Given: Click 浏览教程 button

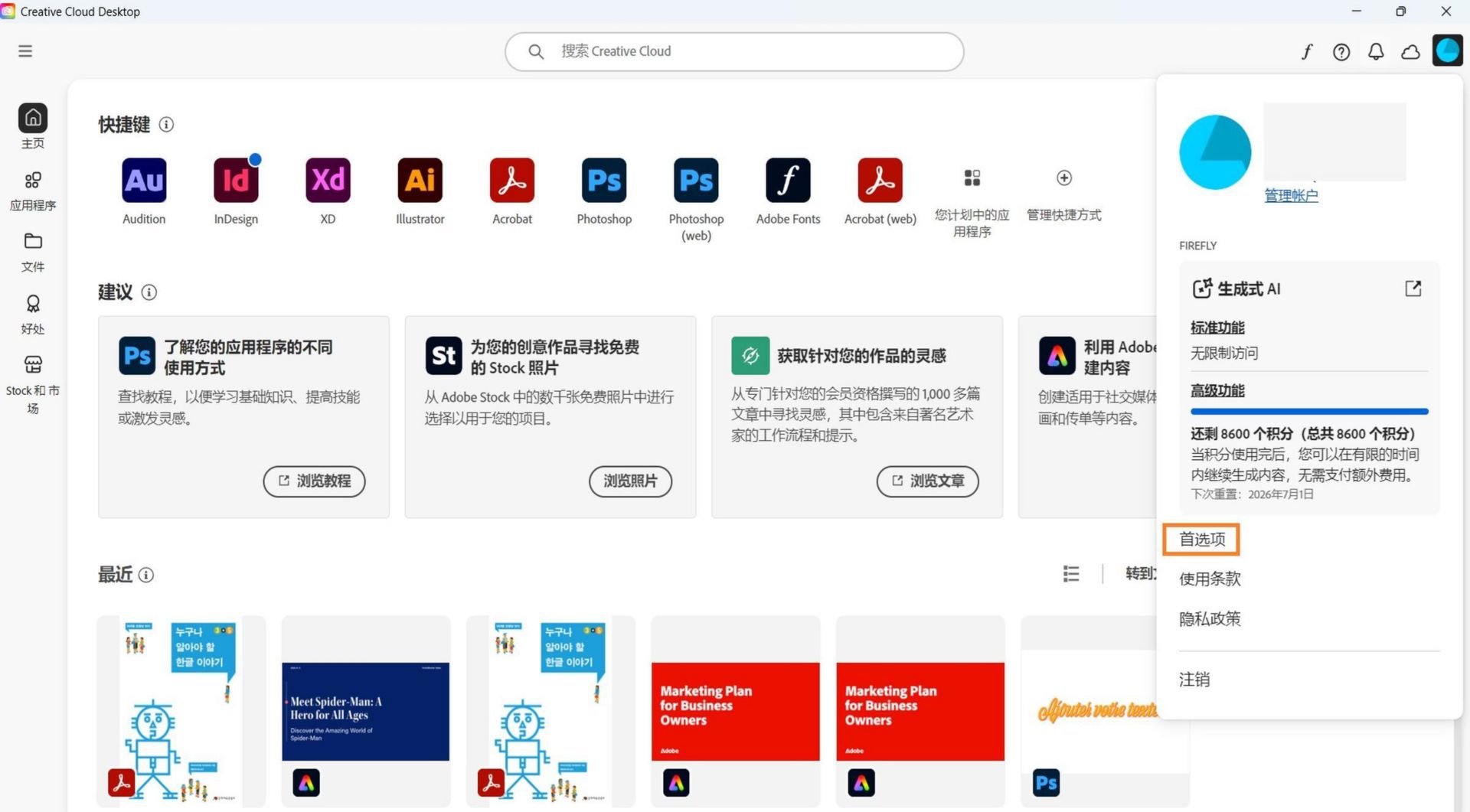Looking at the screenshot, I should [x=314, y=481].
